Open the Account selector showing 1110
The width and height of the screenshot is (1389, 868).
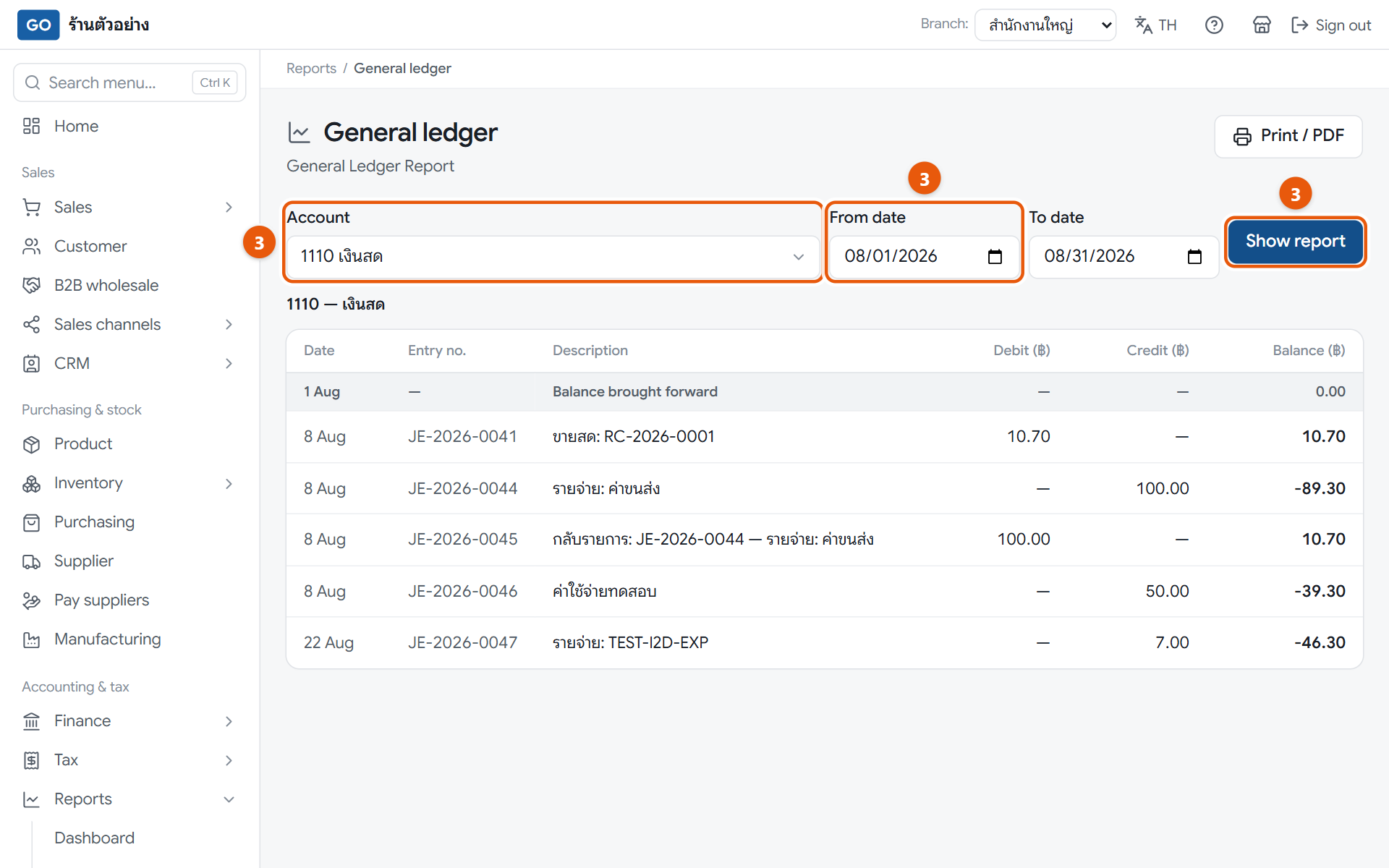[x=553, y=256]
